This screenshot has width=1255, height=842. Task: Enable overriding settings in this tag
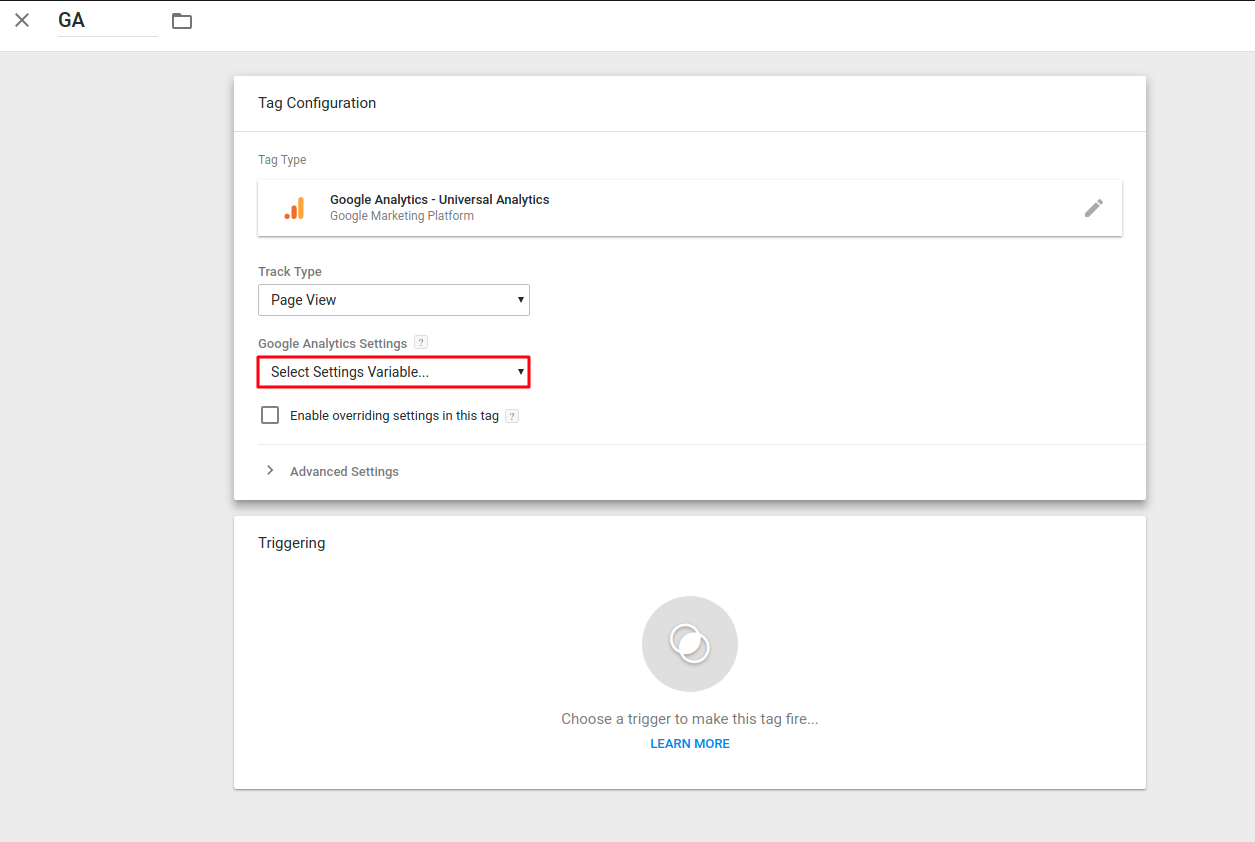(270, 415)
